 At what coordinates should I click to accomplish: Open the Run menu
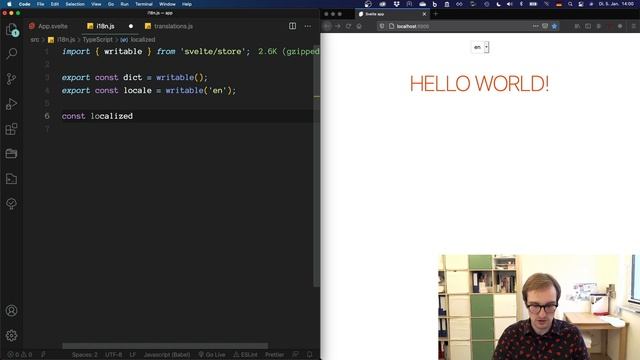pos(124,4)
